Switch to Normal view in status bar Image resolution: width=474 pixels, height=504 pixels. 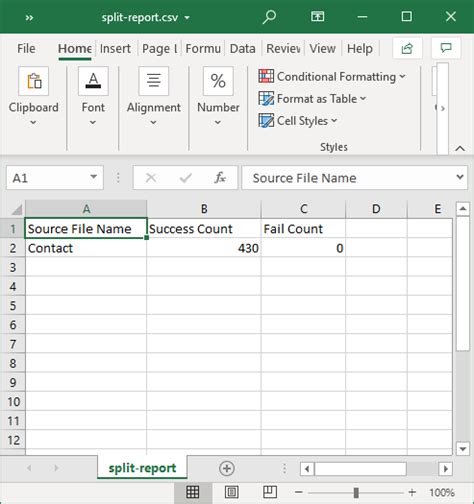(x=193, y=492)
